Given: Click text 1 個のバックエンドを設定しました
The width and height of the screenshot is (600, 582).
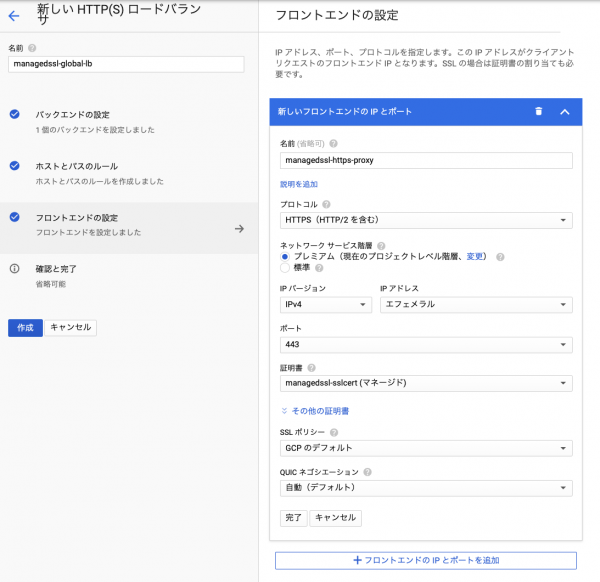Looking at the screenshot, I should [x=95, y=130].
